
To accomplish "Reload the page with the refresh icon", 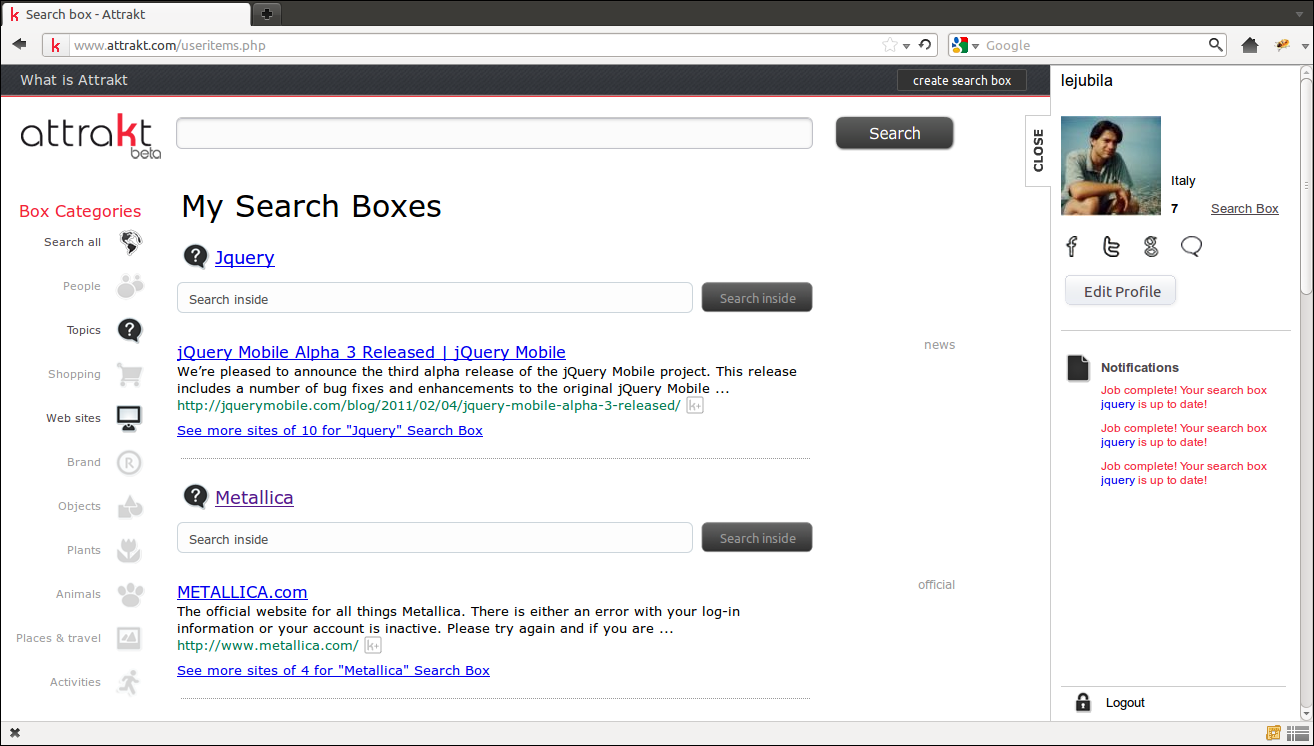I will pyautogui.click(x=926, y=45).
